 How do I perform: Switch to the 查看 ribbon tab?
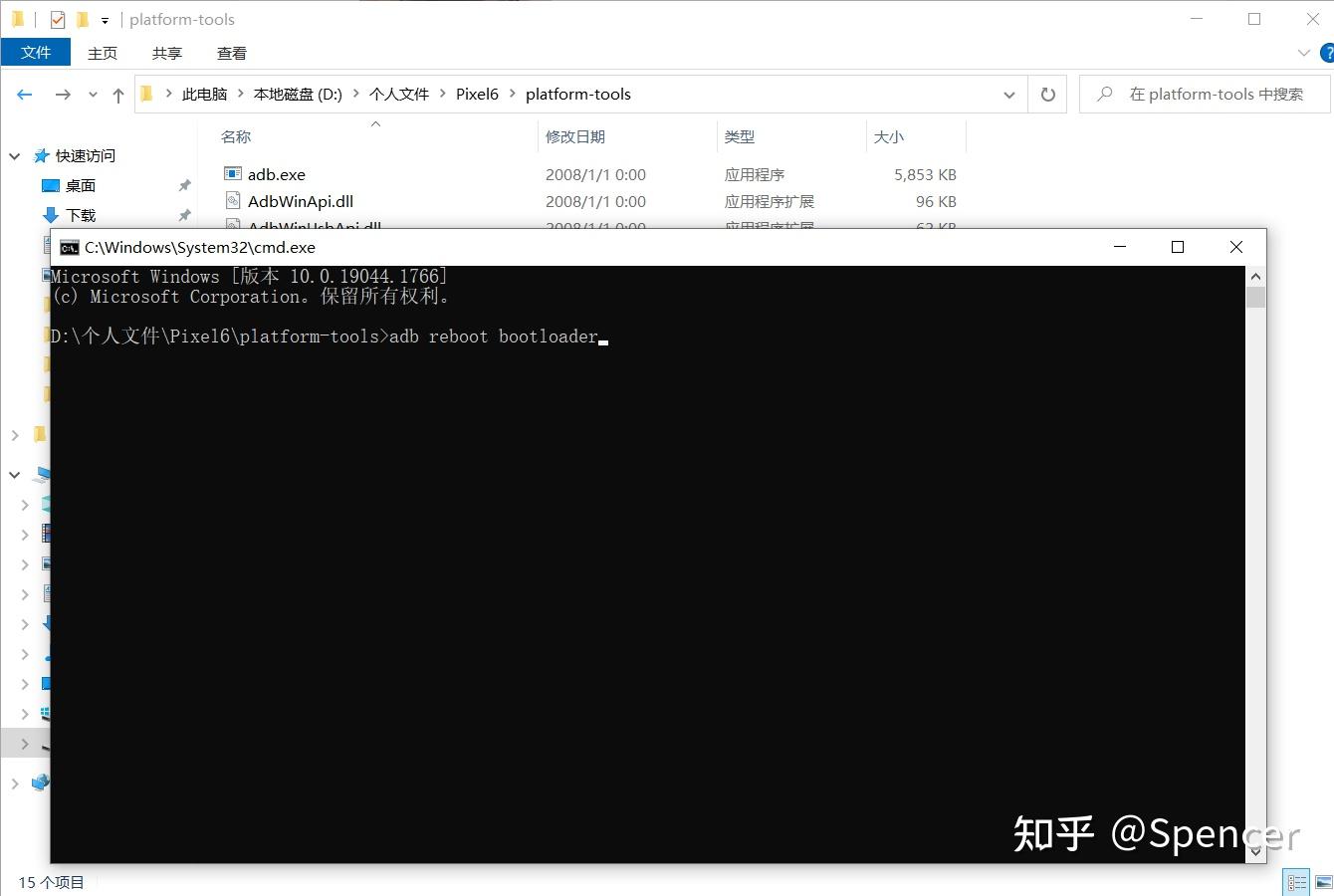point(231,53)
